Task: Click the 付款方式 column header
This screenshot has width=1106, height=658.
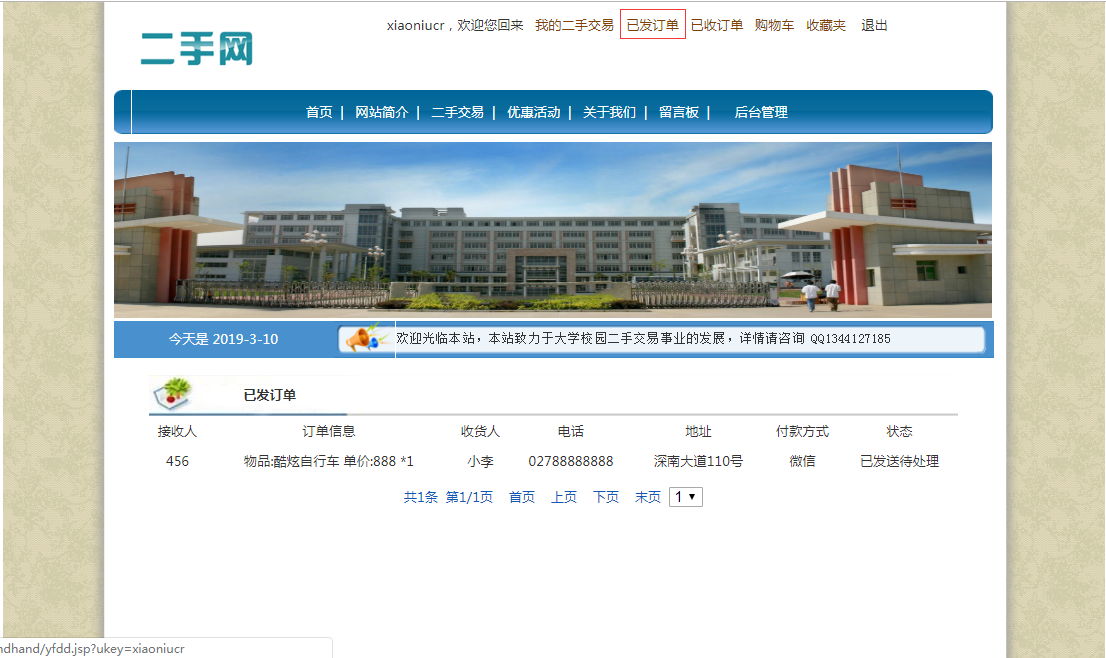Action: pyautogui.click(x=802, y=432)
